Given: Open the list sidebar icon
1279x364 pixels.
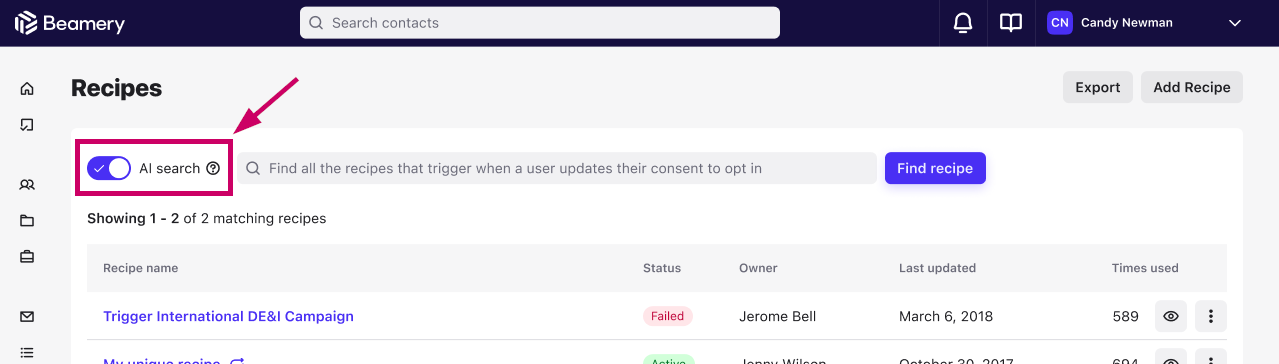Looking at the screenshot, I should coord(27,353).
